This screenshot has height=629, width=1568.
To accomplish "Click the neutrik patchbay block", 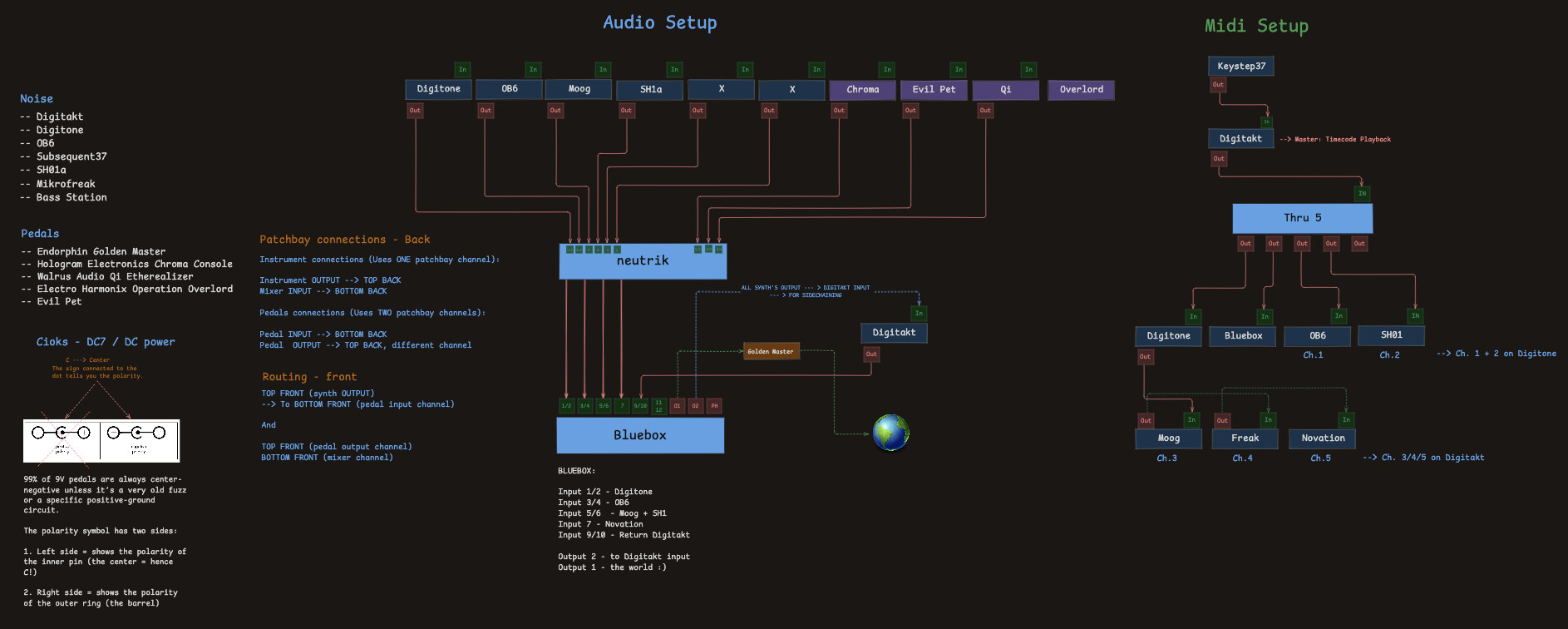I will click(x=643, y=262).
